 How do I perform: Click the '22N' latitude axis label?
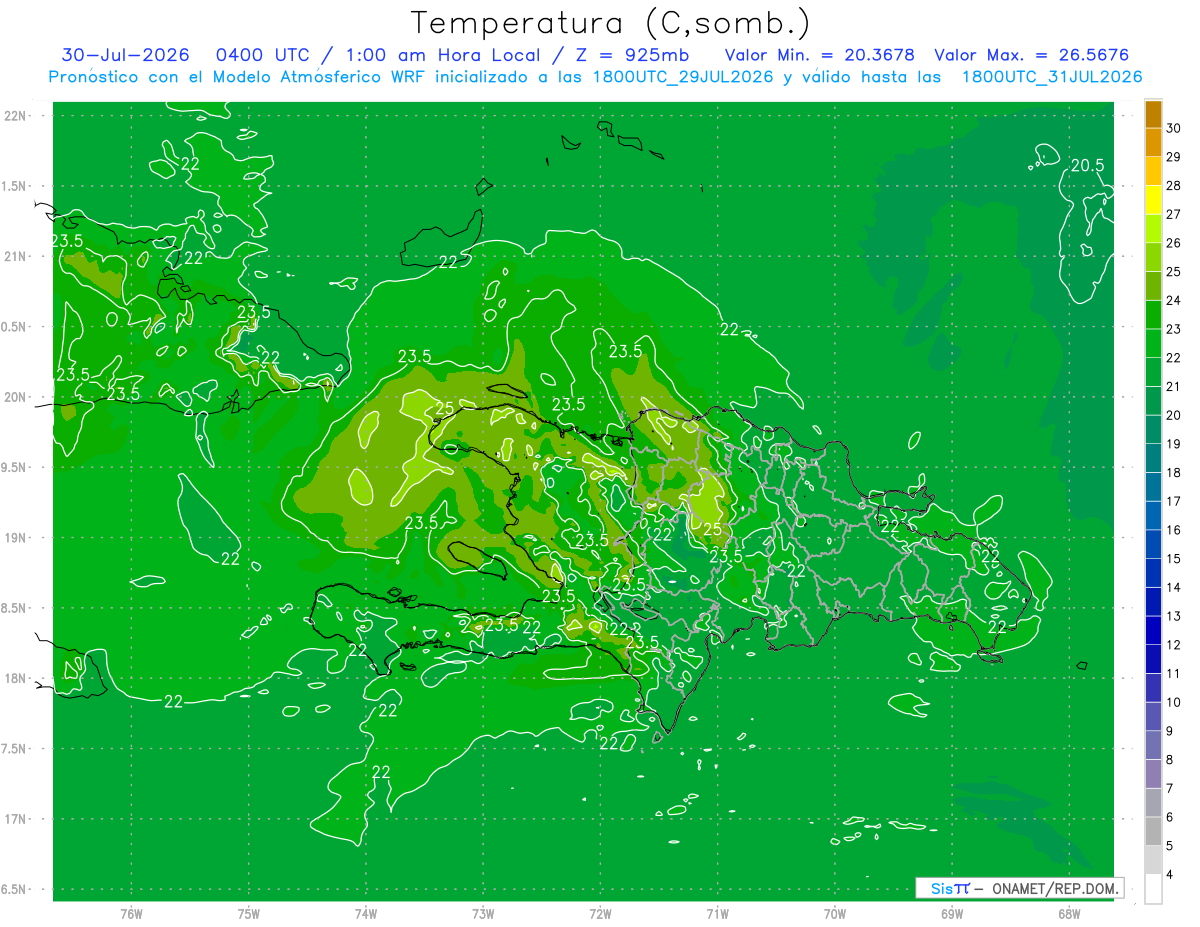(x=17, y=116)
